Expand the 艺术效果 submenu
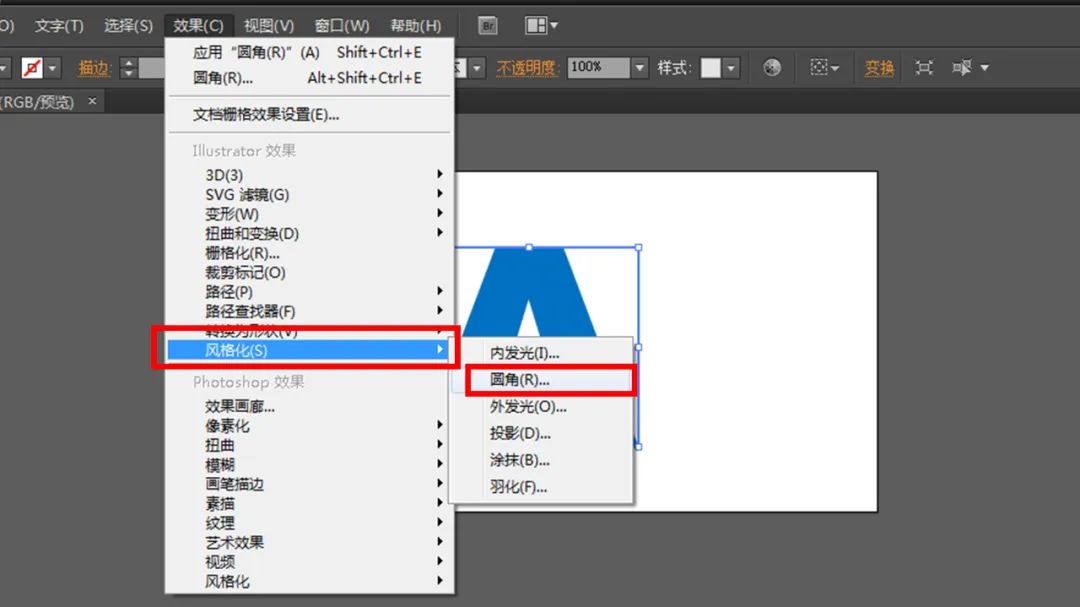The image size is (1080, 607). 309,542
